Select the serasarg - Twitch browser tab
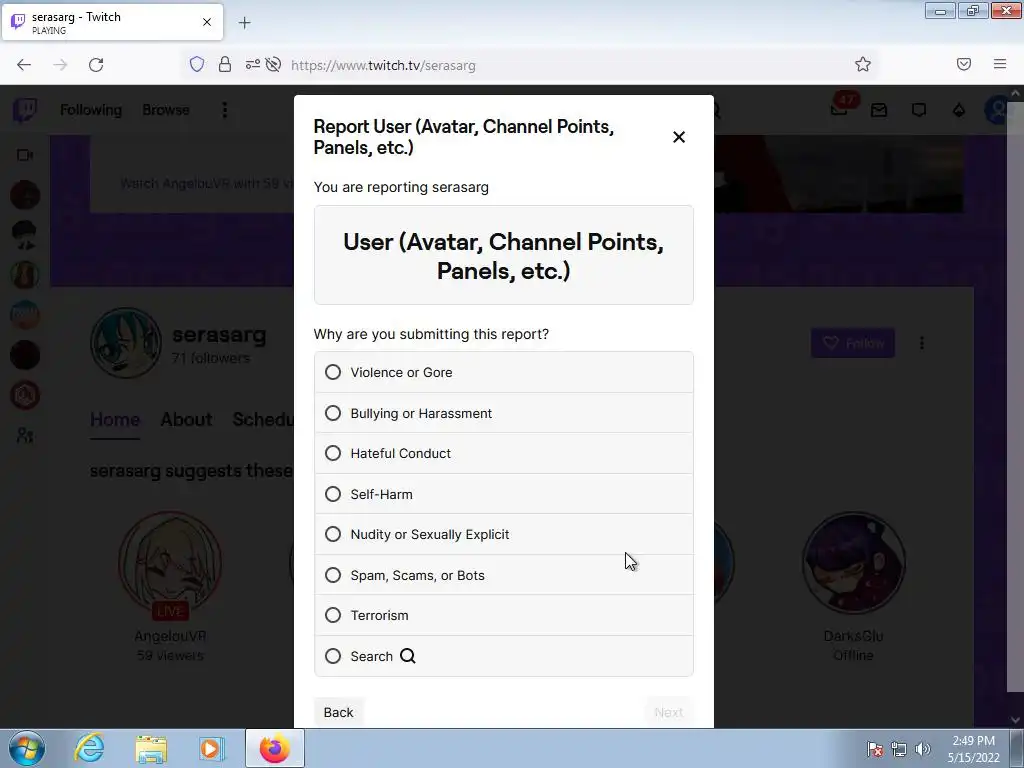The height and width of the screenshot is (768, 1024). click(x=112, y=22)
